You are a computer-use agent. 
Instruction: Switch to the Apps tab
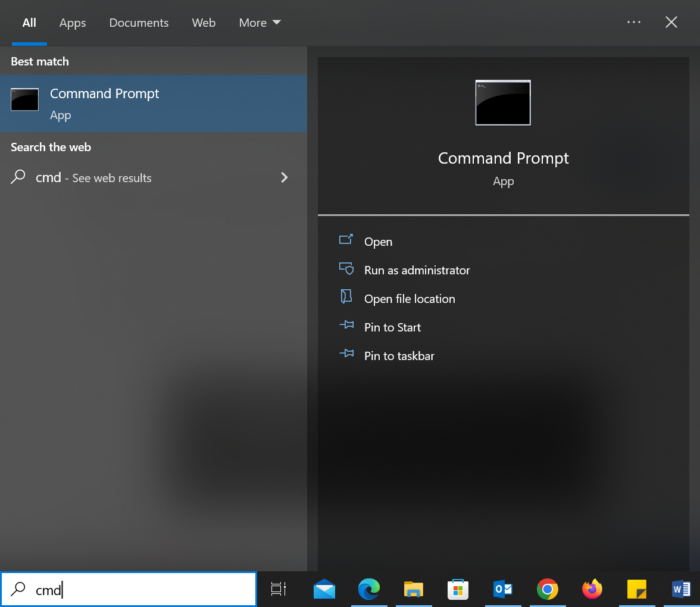point(72,22)
